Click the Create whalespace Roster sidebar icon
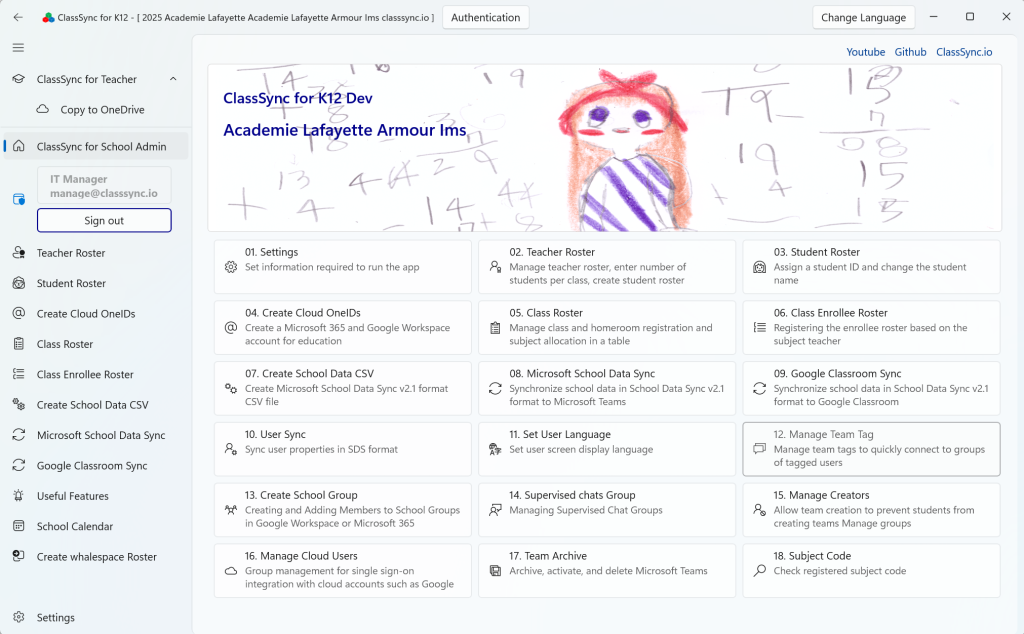 (x=19, y=556)
